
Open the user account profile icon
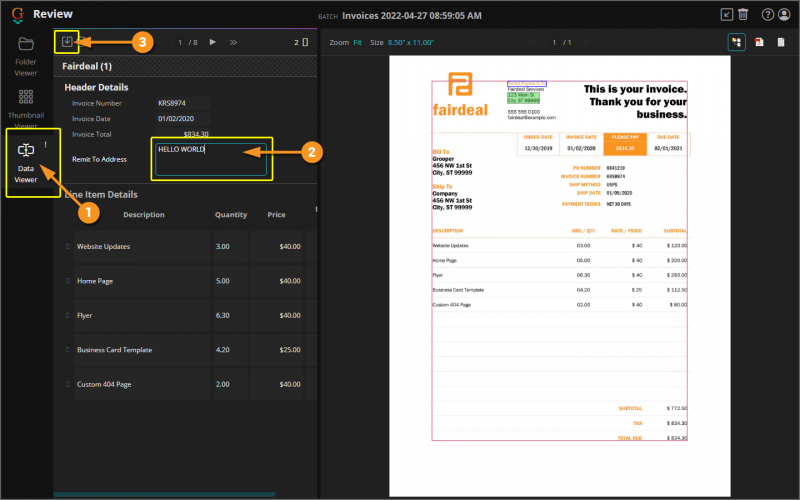(785, 15)
